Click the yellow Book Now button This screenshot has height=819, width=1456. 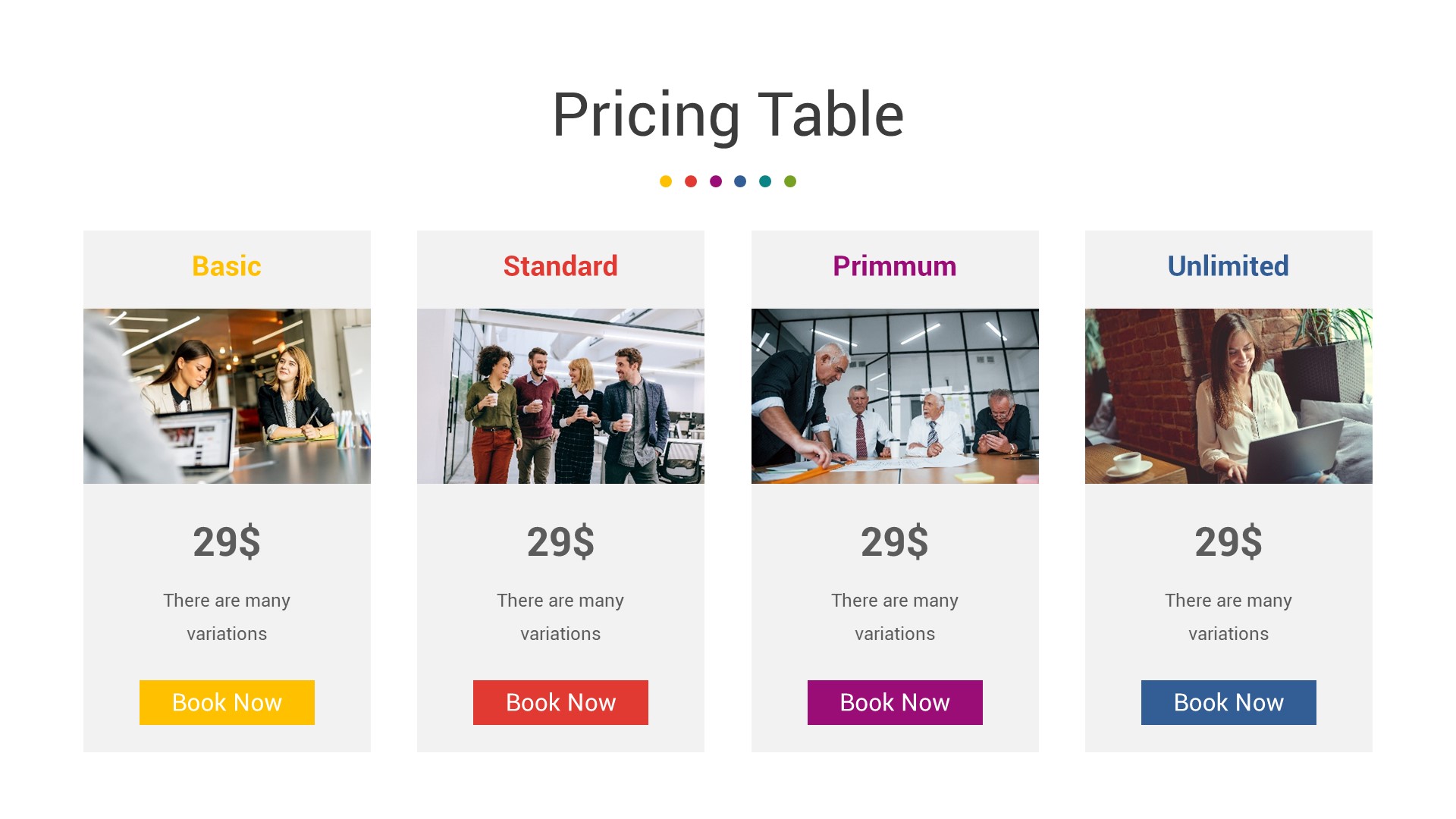tap(227, 702)
